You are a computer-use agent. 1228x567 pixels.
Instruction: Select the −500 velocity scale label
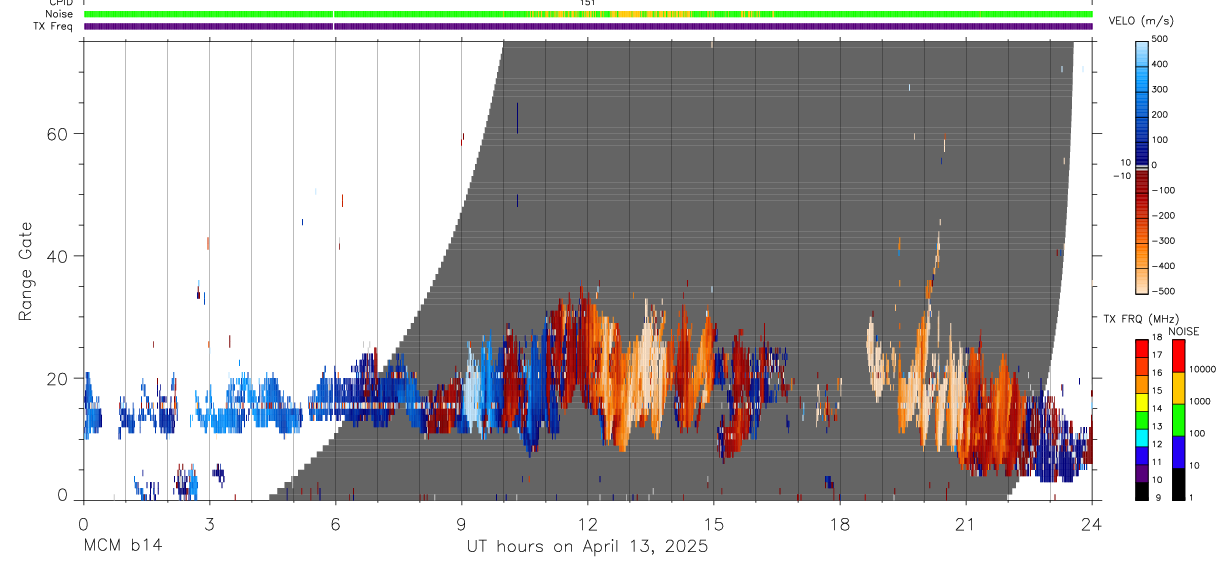tap(1162, 291)
